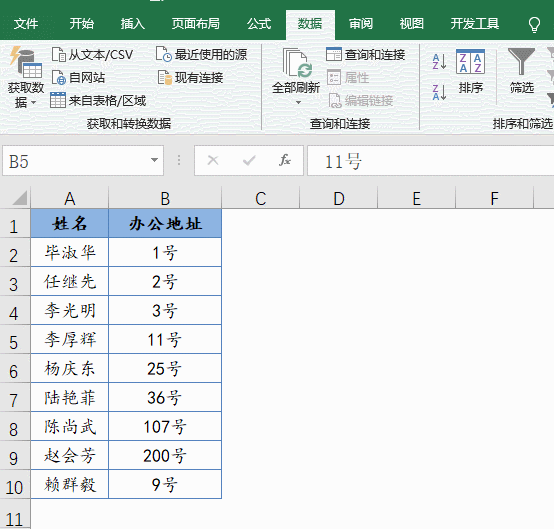Viewport: 554px width, 529px height.
Task: Click From Table/Range (来自表格/区域)
Action: click(98, 101)
